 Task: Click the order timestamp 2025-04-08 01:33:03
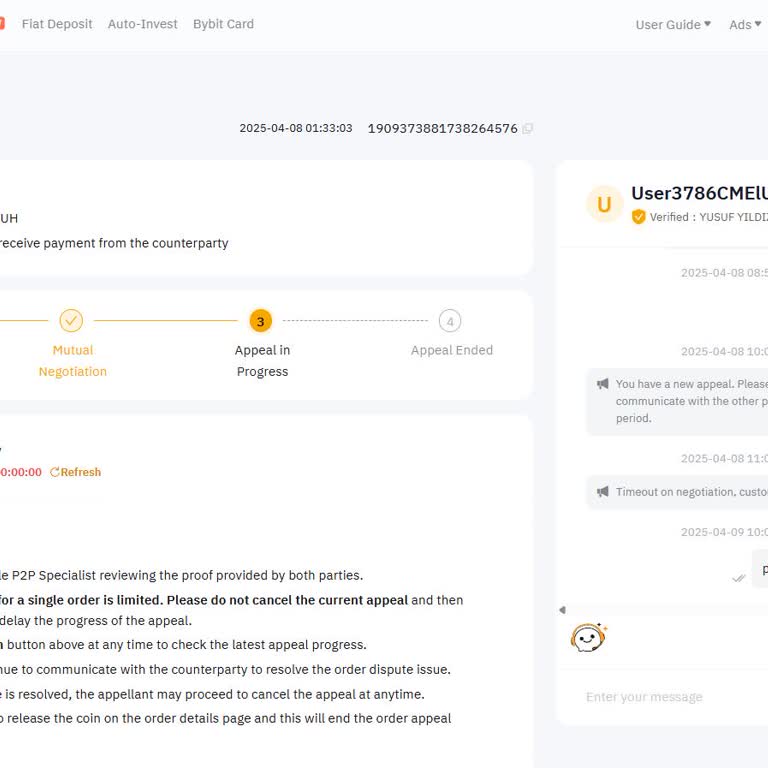296,128
